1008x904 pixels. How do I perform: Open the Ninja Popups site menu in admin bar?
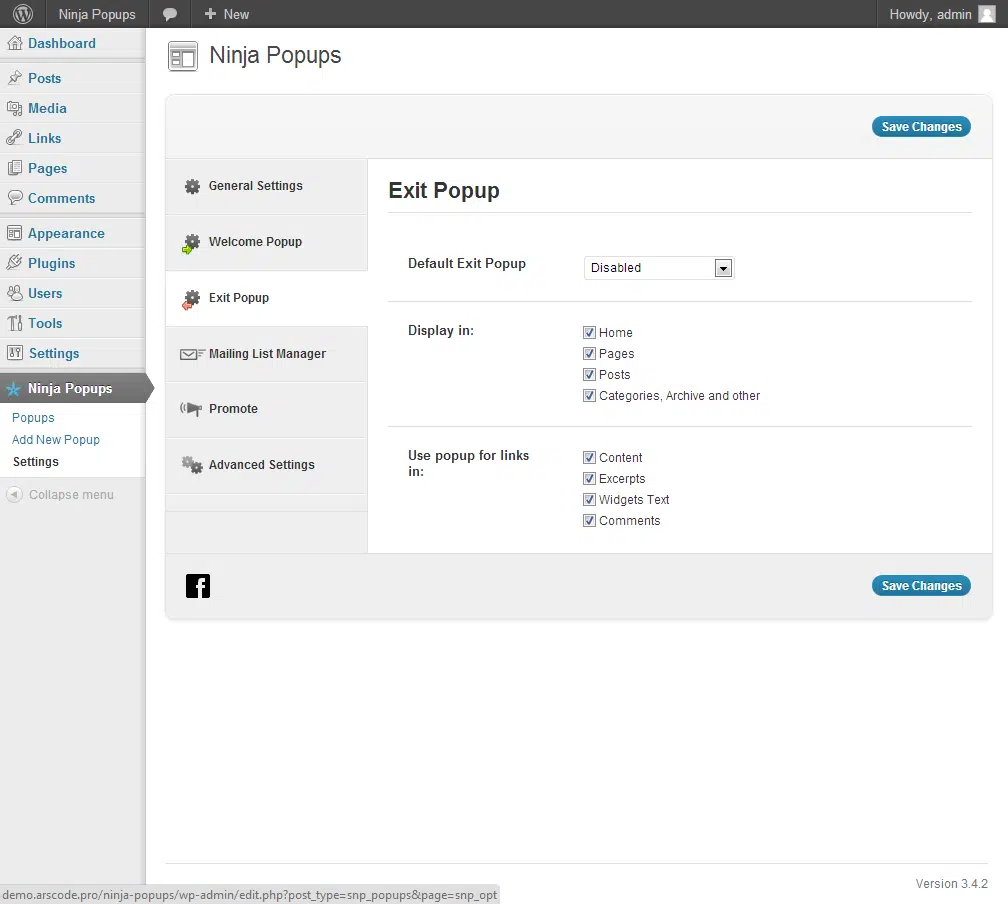coord(97,14)
